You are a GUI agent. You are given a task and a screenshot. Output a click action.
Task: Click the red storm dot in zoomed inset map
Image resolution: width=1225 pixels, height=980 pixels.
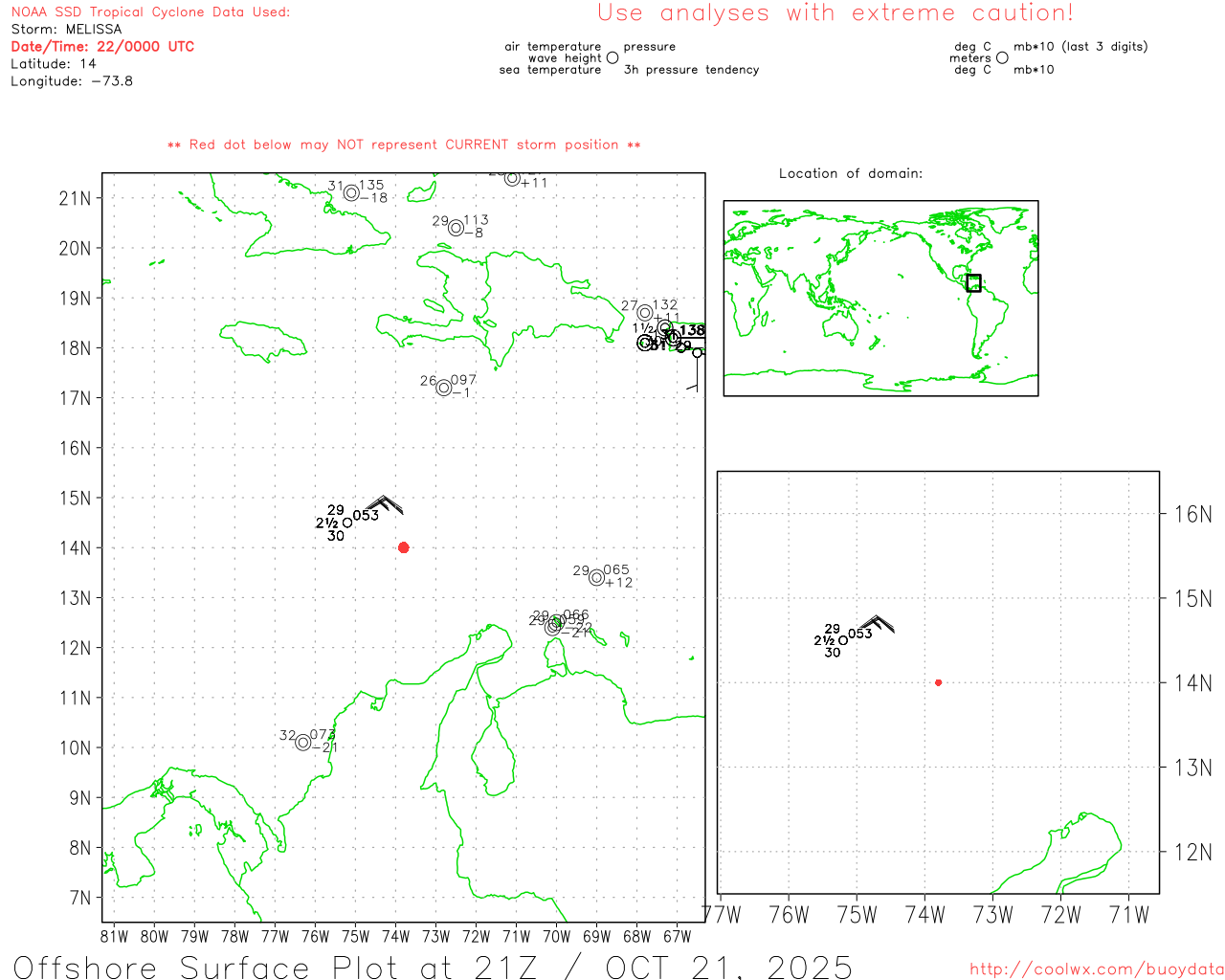pyautogui.click(x=938, y=682)
